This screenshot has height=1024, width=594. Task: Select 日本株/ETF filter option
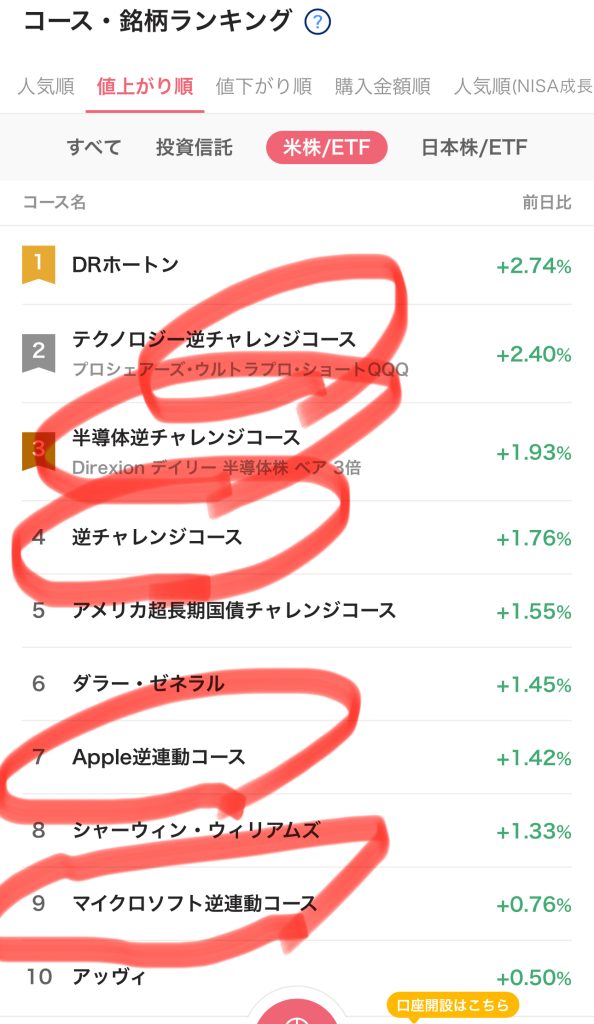click(474, 147)
